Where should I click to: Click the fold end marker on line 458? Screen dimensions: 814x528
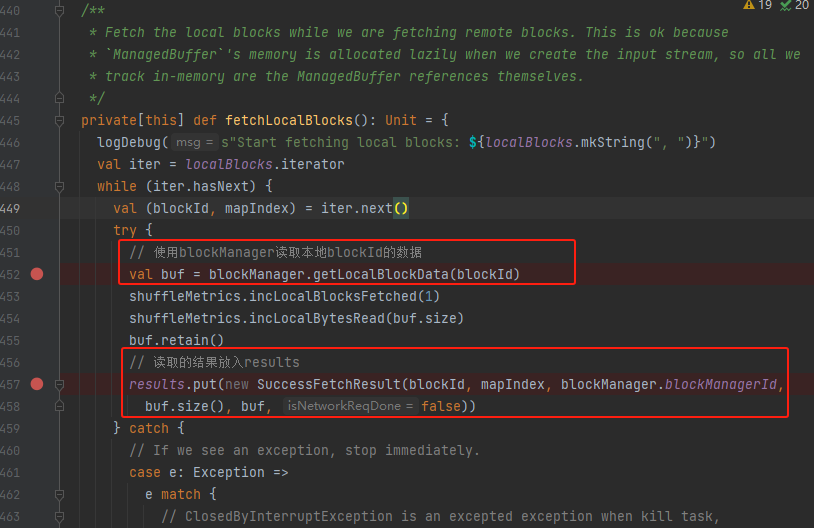[60, 407]
